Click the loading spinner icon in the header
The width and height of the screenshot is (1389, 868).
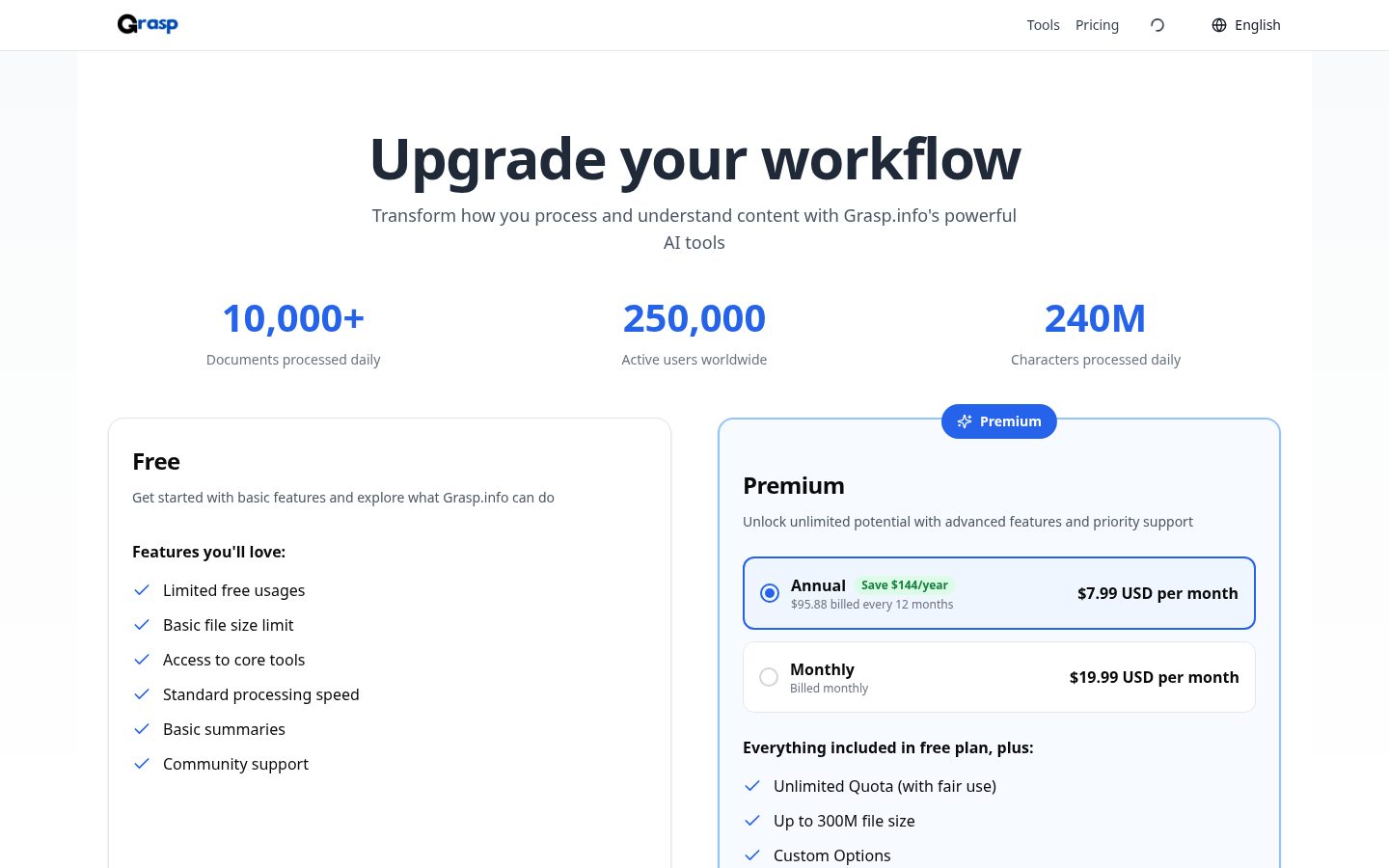(1157, 25)
